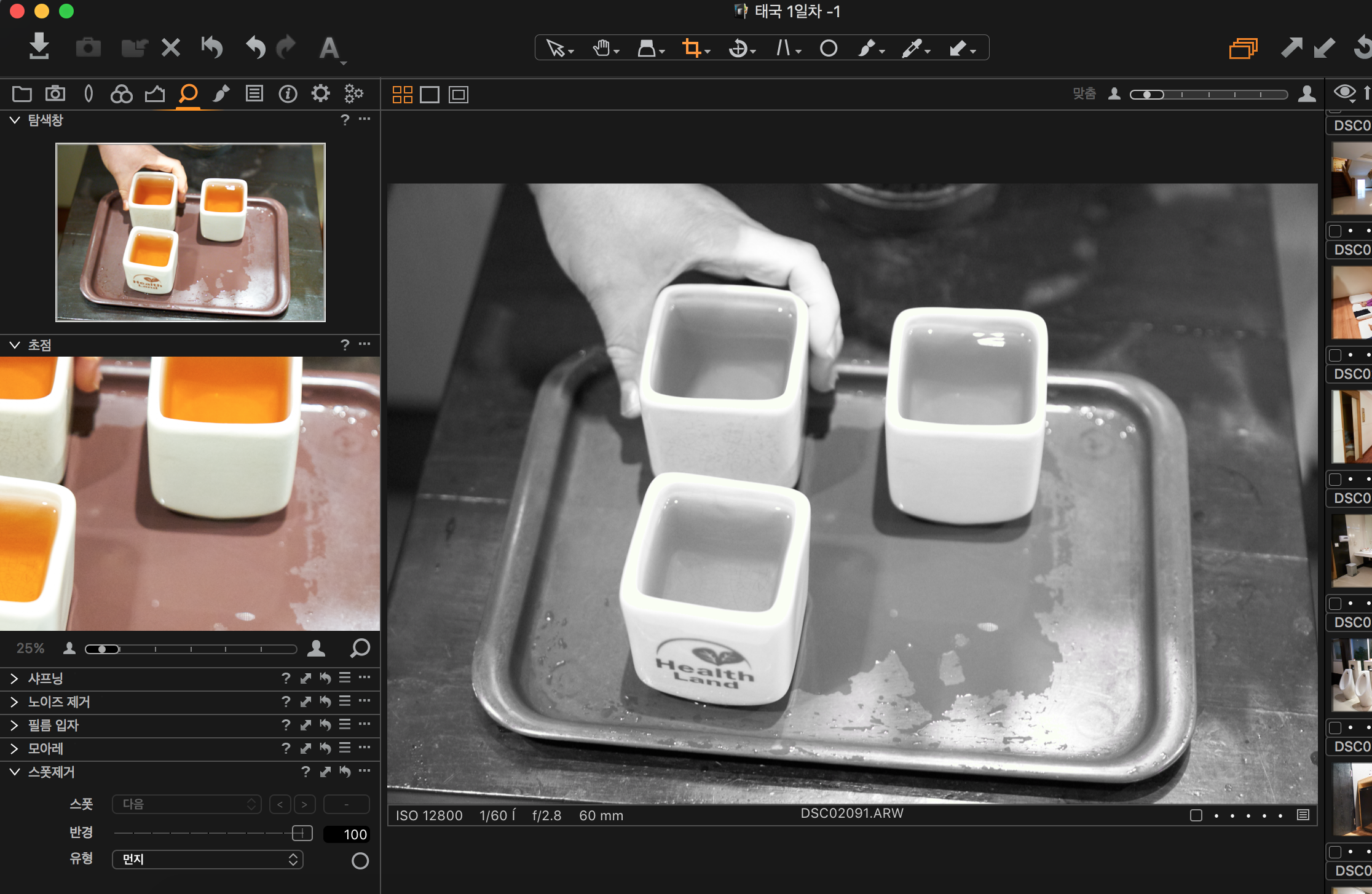Expand the 노이즈 제거 panel
Screen dimensions: 1372x894
pos(14,702)
